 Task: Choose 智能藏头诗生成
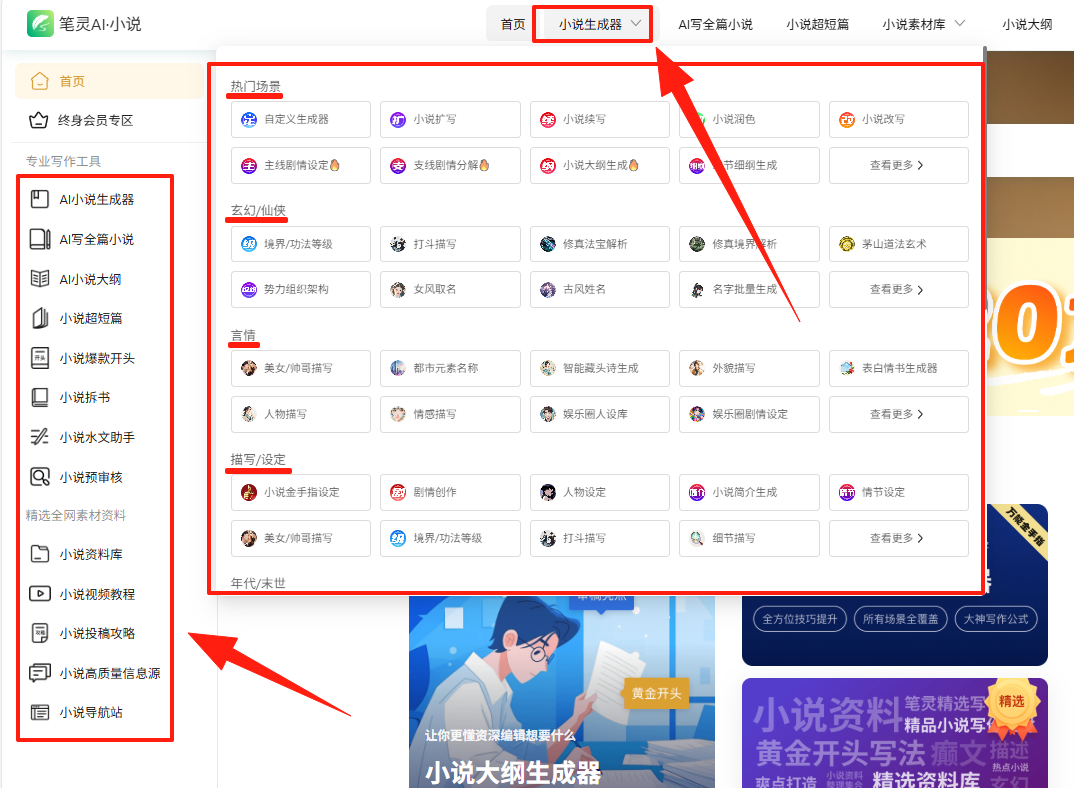point(599,368)
